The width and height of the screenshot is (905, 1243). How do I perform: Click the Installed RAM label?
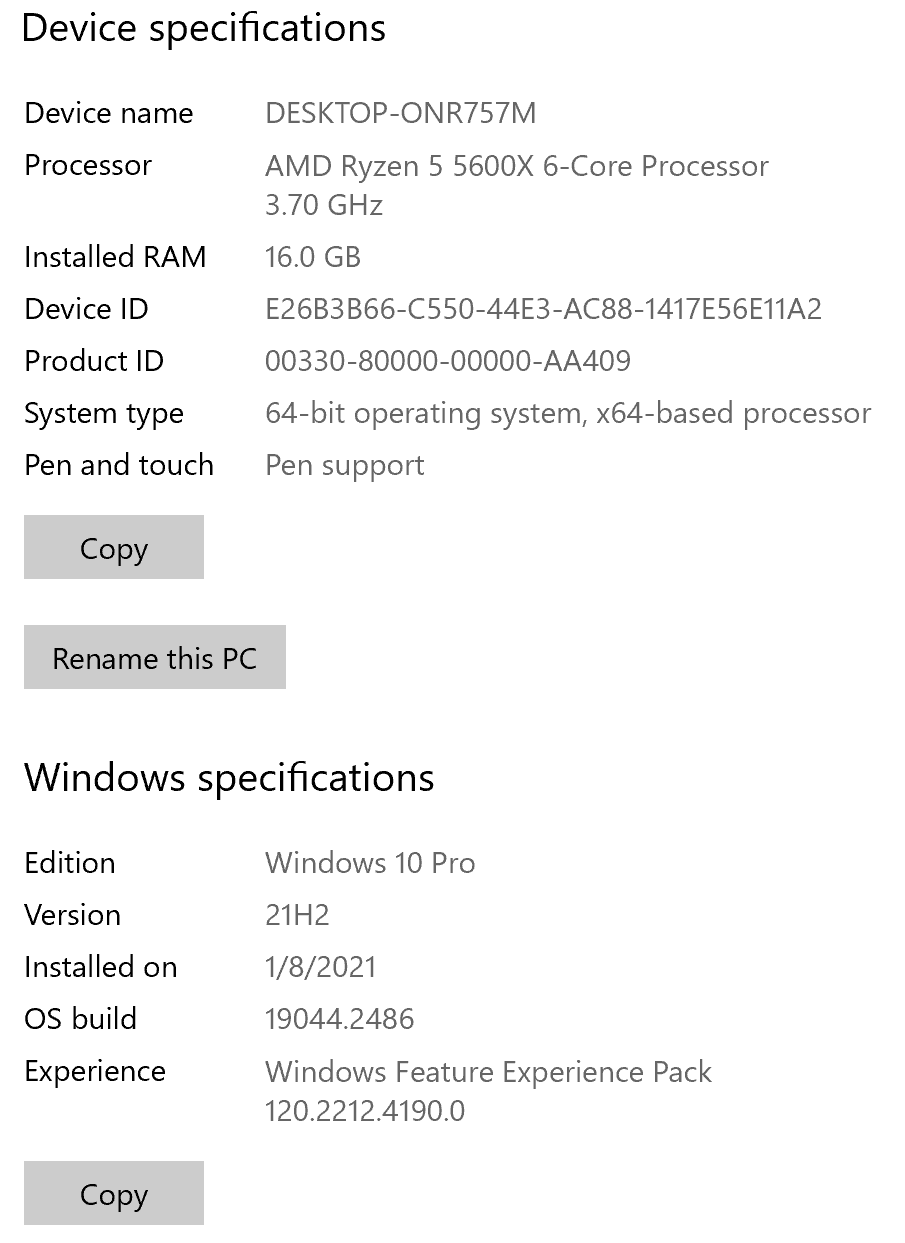click(115, 257)
